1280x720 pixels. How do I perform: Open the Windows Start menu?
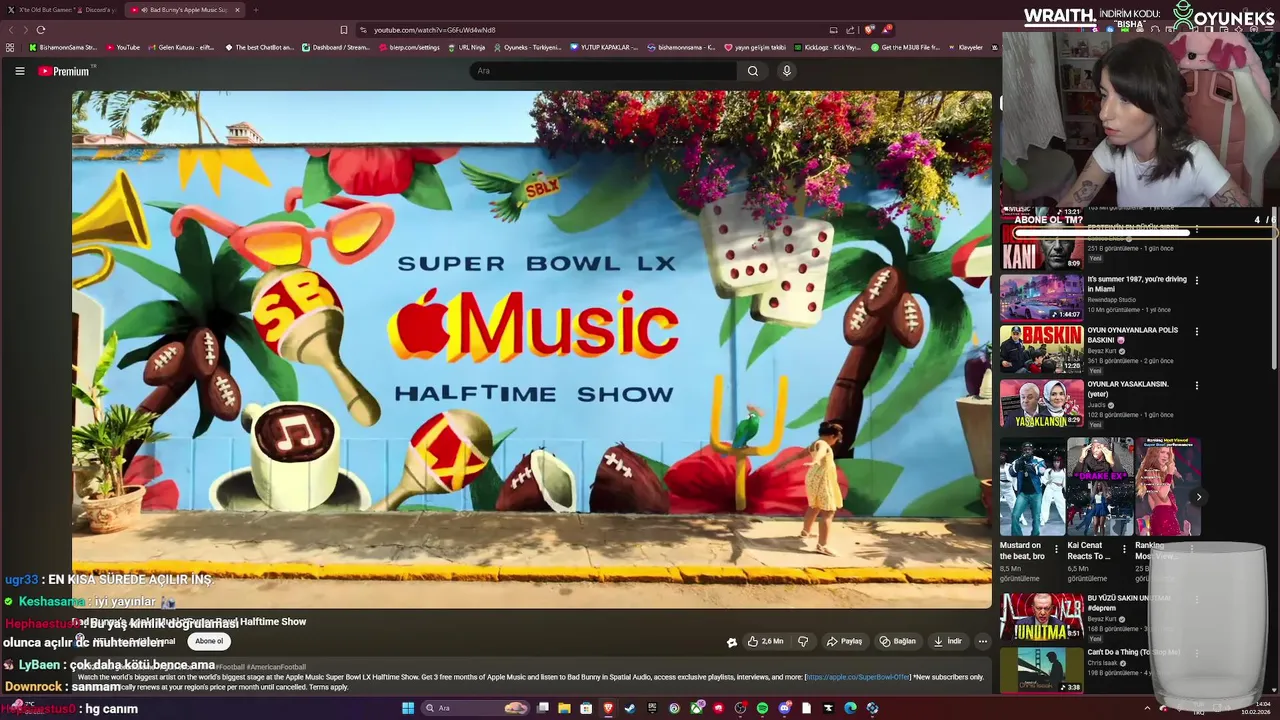tap(408, 708)
